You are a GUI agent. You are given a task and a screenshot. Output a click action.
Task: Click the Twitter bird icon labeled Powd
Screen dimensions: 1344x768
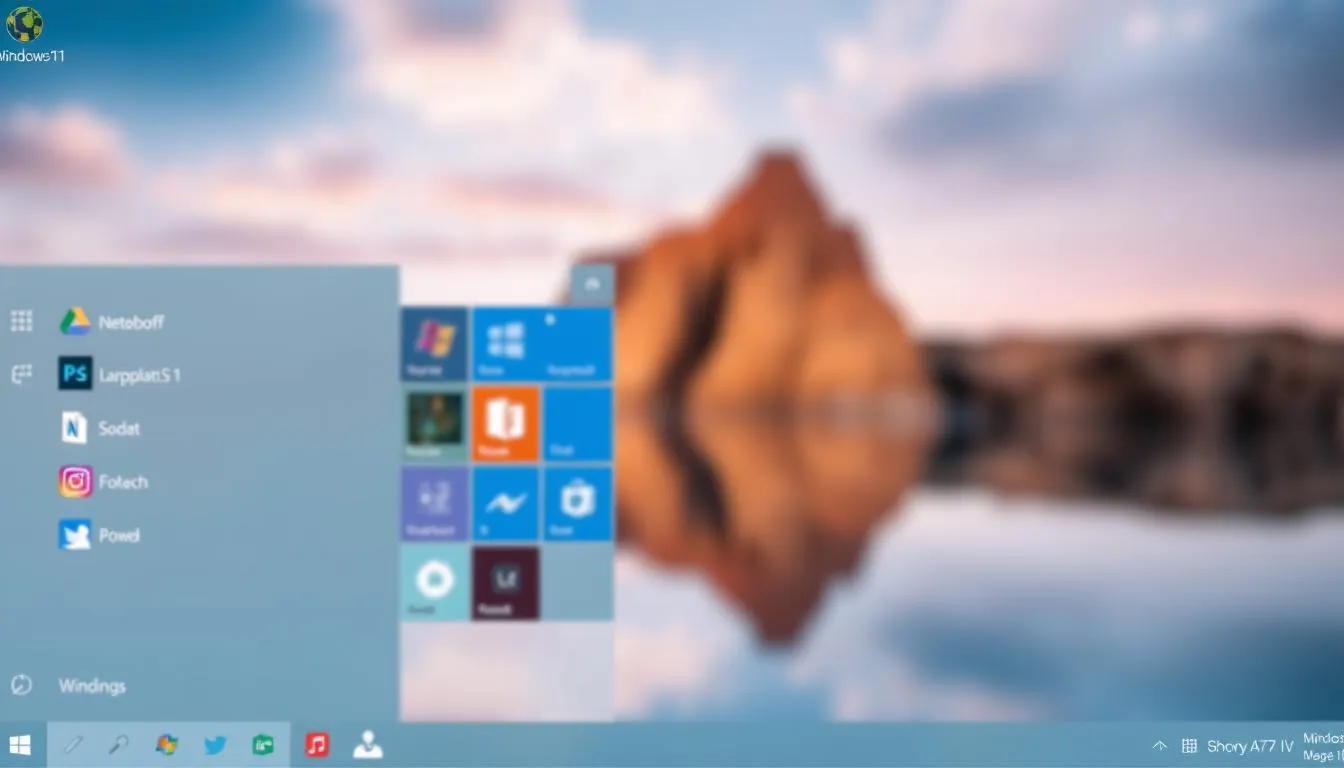click(75, 535)
